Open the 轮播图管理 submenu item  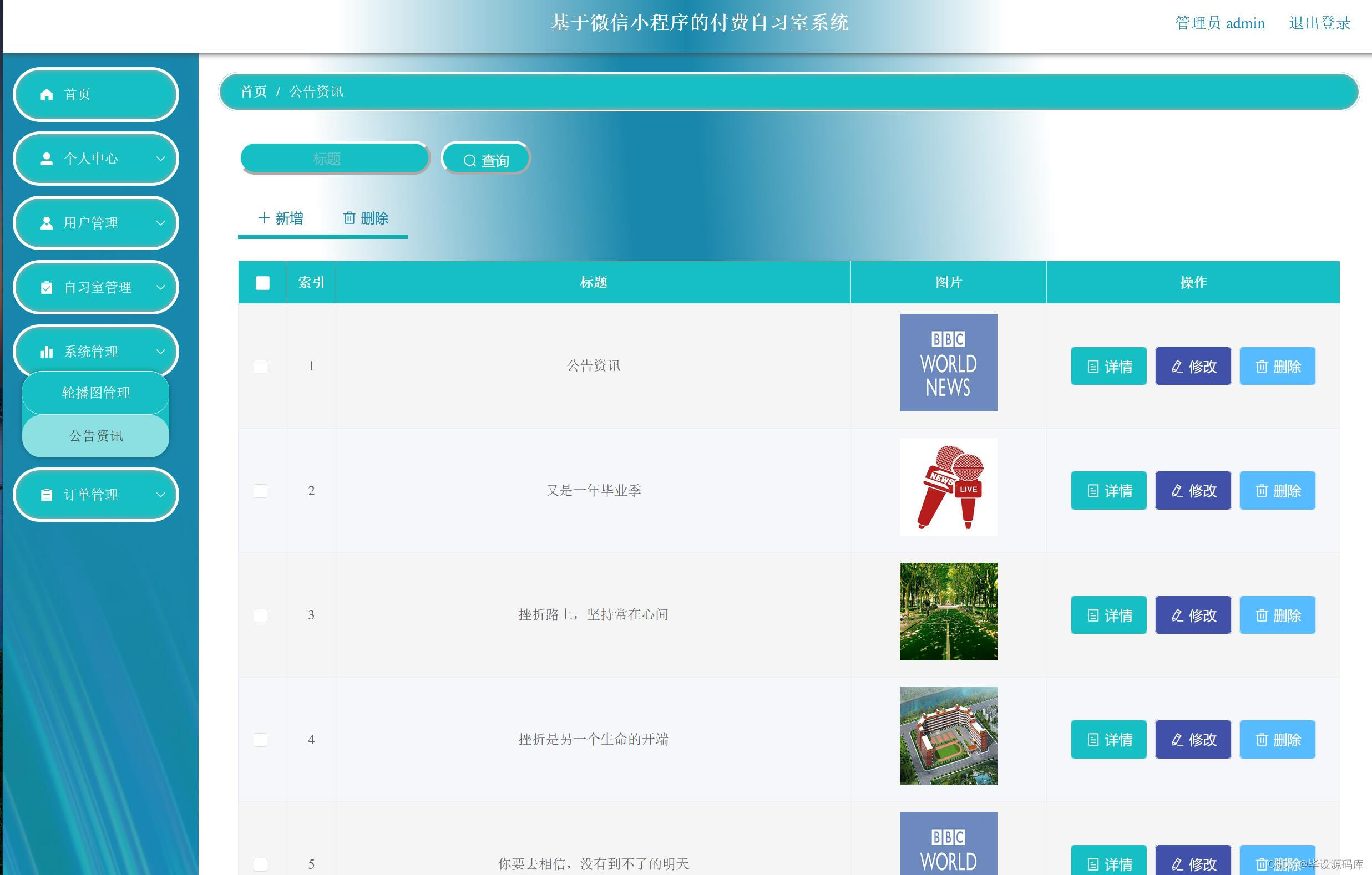coord(96,393)
